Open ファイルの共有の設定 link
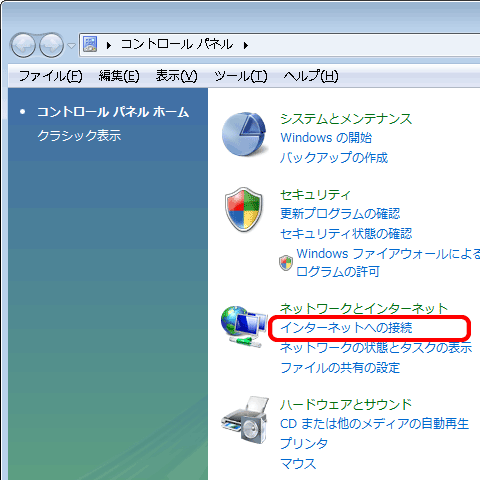The width and height of the screenshot is (480, 480). point(340,368)
